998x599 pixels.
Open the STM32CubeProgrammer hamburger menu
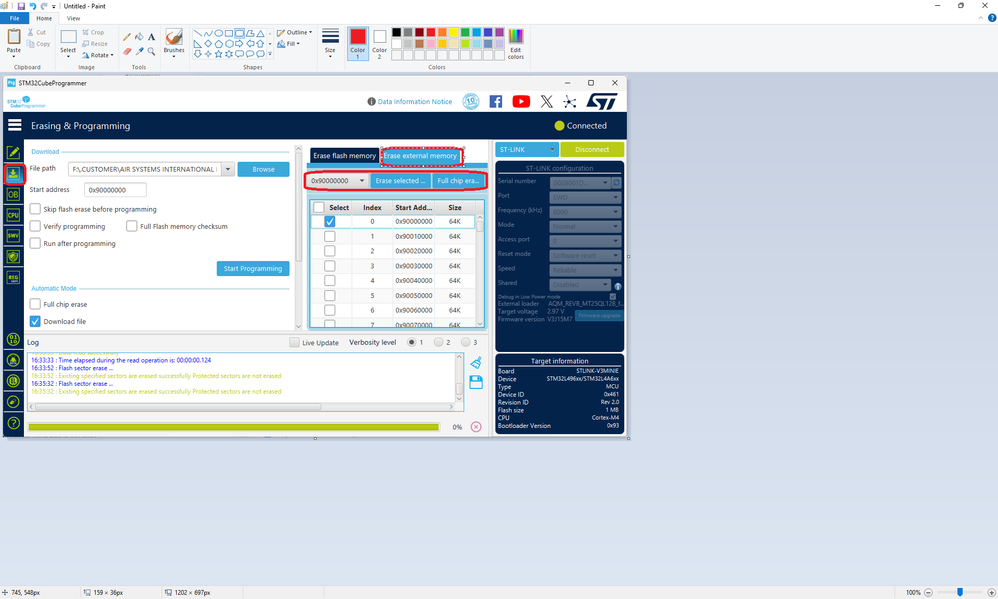[x=15, y=125]
